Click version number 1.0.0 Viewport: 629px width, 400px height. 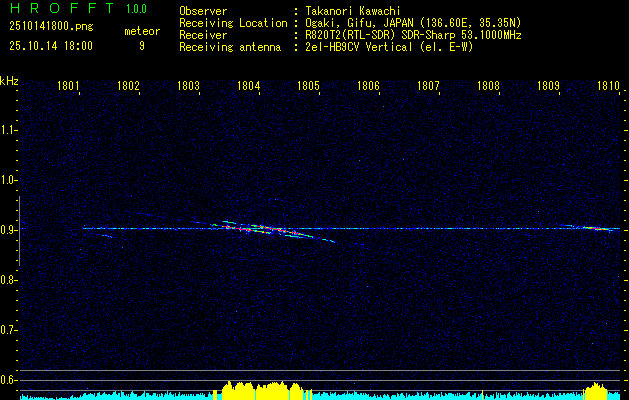pyautogui.click(x=136, y=9)
